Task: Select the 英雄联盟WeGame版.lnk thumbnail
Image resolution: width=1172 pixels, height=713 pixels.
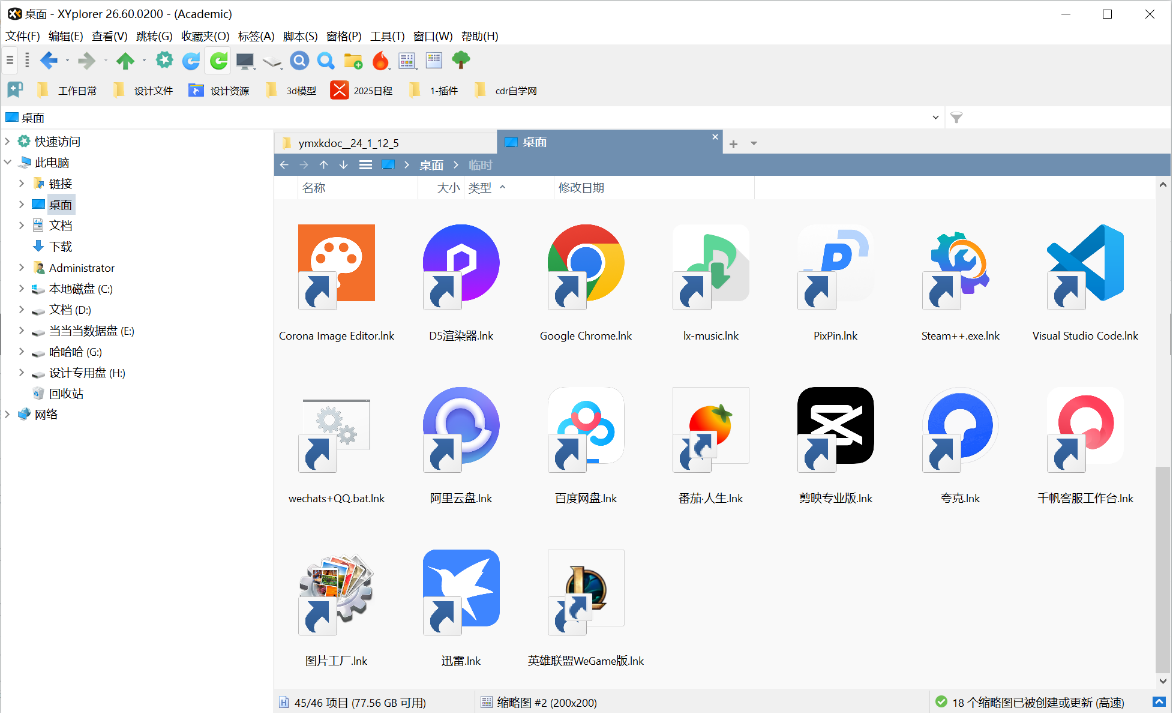Action: tap(586, 608)
